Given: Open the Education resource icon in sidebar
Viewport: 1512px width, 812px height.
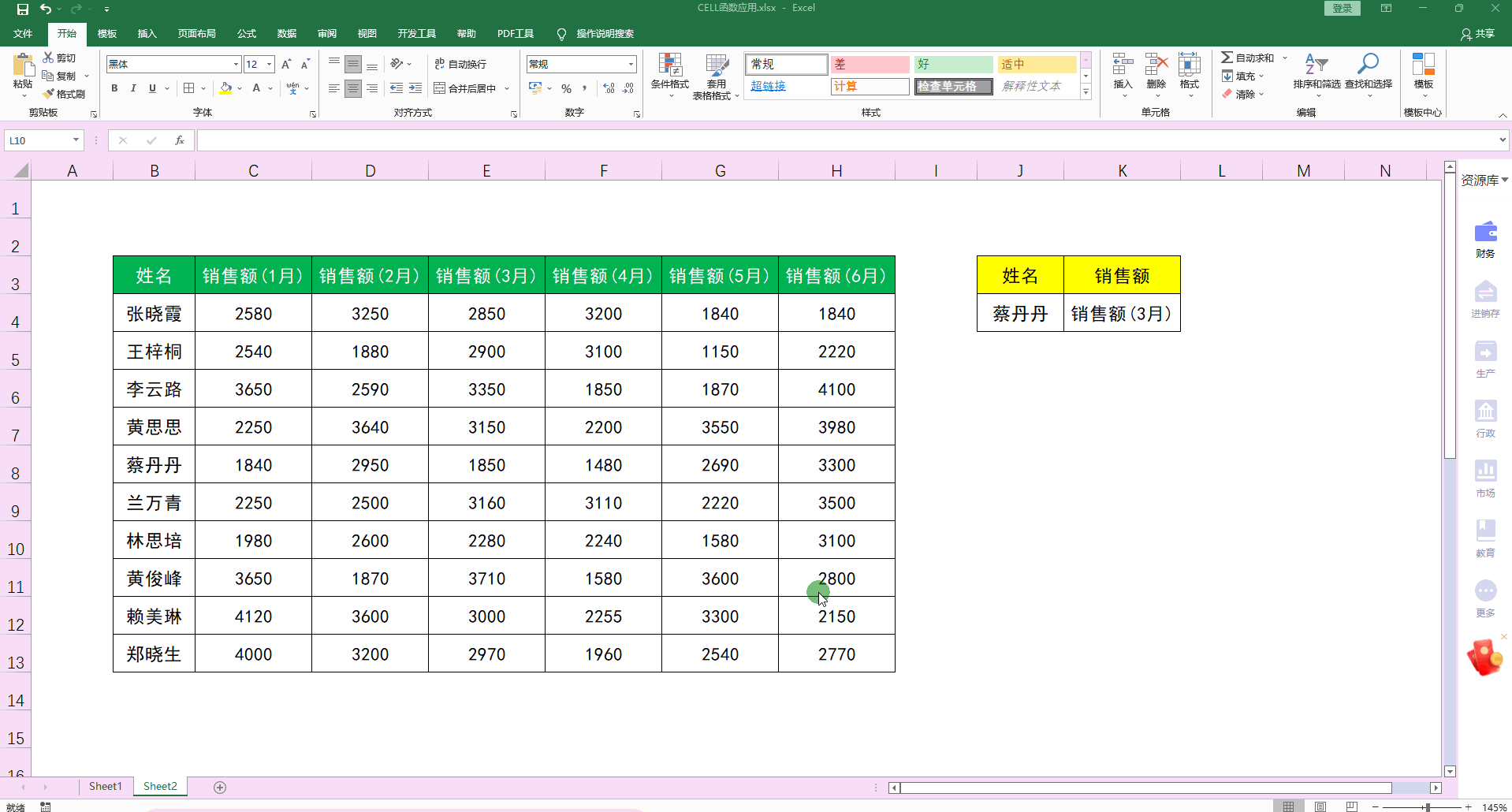Looking at the screenshot, I should 1486,531.
